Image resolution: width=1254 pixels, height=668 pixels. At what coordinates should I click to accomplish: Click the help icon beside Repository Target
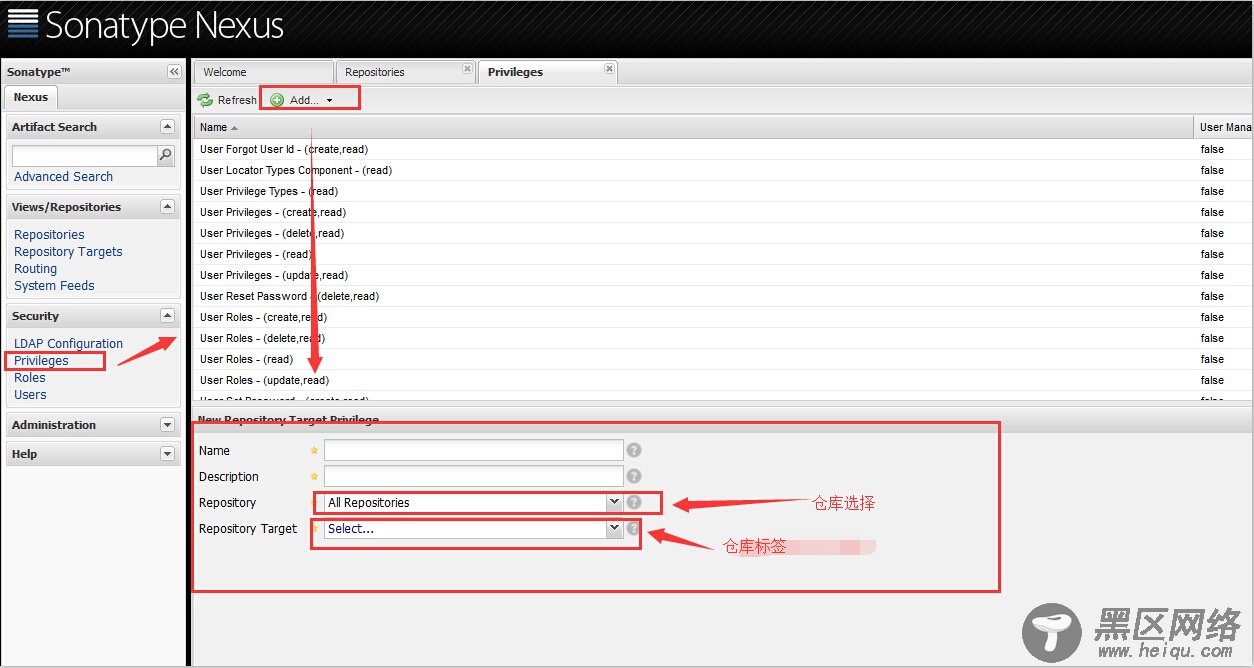pos(633,529)
